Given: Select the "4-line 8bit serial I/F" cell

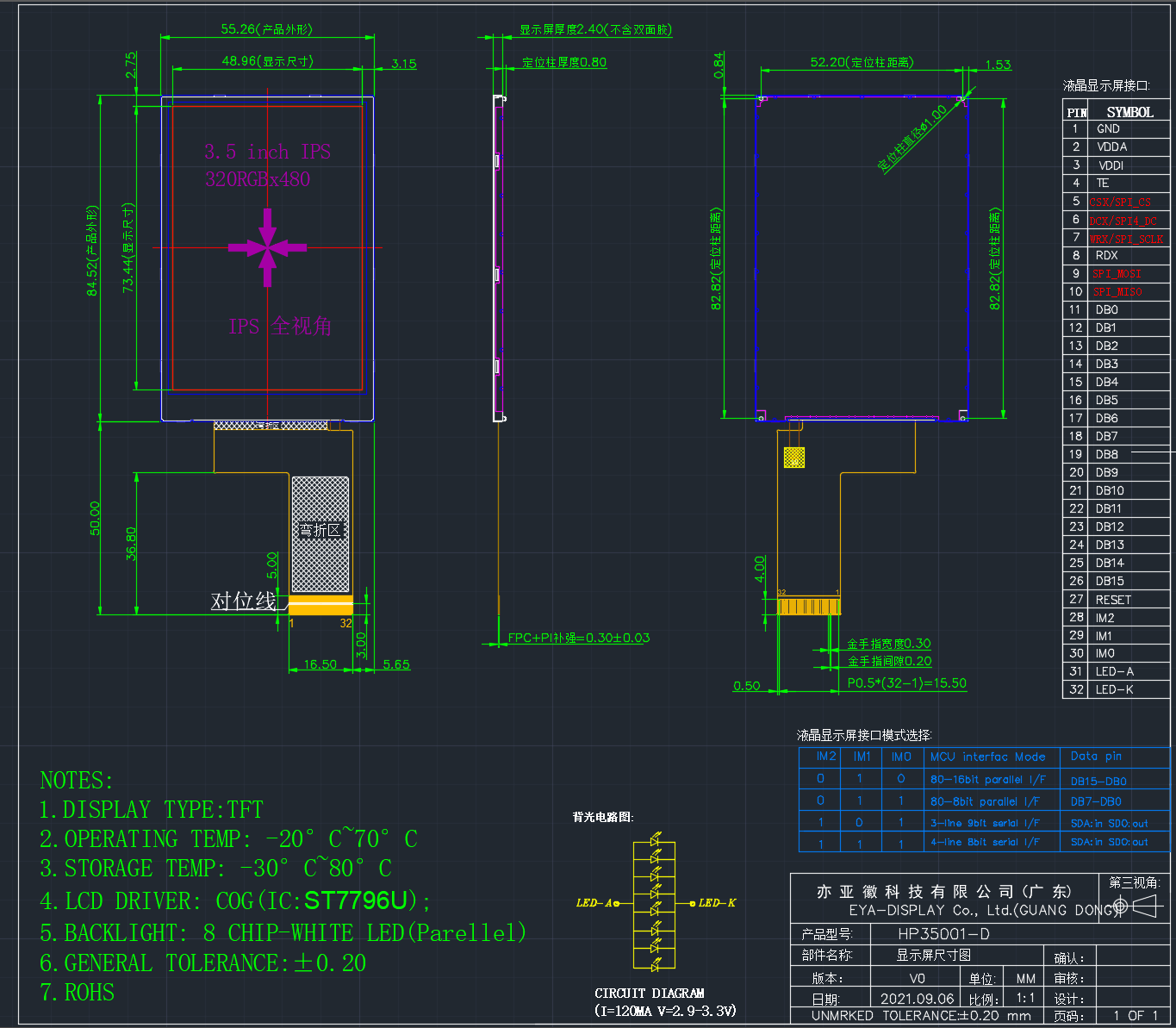Looking at the screenshot, I should pos(985,842).
